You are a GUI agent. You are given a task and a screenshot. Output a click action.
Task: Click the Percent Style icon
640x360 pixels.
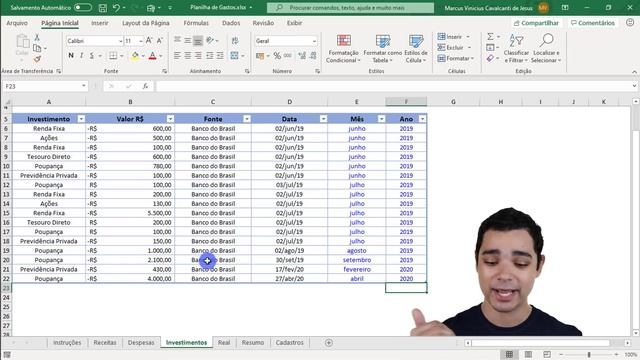[277, 56]
